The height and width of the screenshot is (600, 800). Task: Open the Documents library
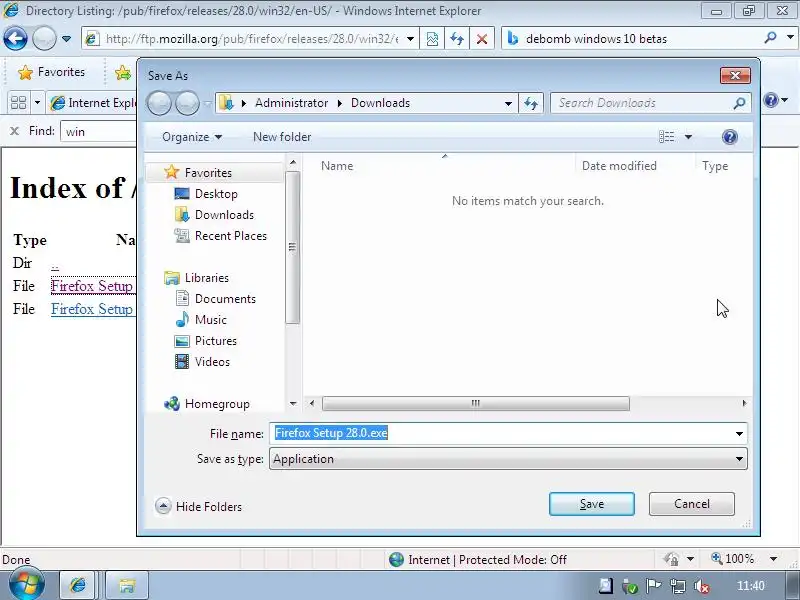[225, 299]
